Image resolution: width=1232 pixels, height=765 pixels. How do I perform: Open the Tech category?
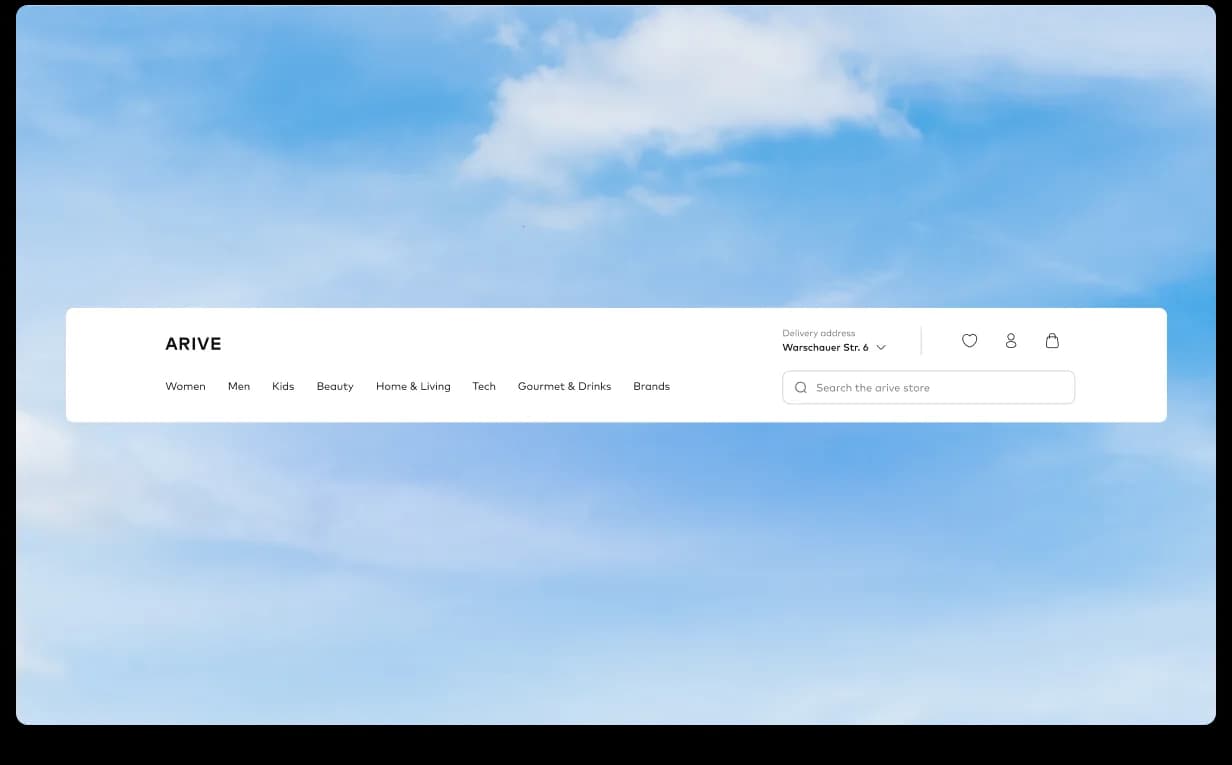click(x=484, y=386)
